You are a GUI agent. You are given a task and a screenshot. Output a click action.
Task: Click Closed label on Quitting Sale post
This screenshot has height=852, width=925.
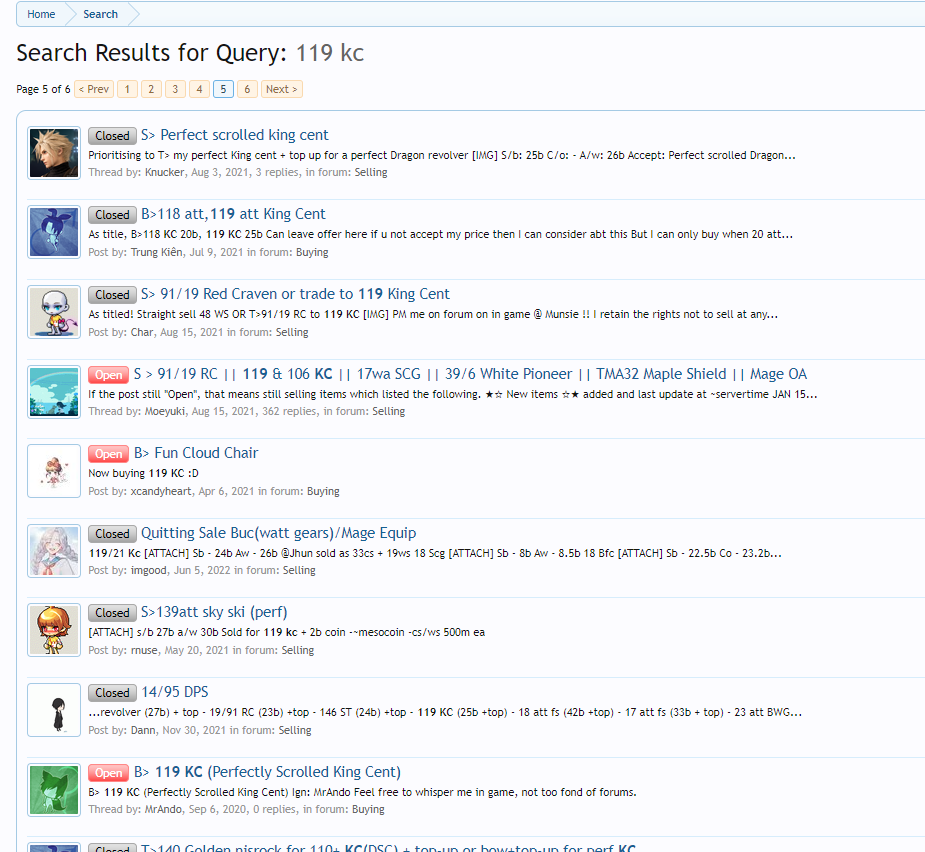coord(112,533)
